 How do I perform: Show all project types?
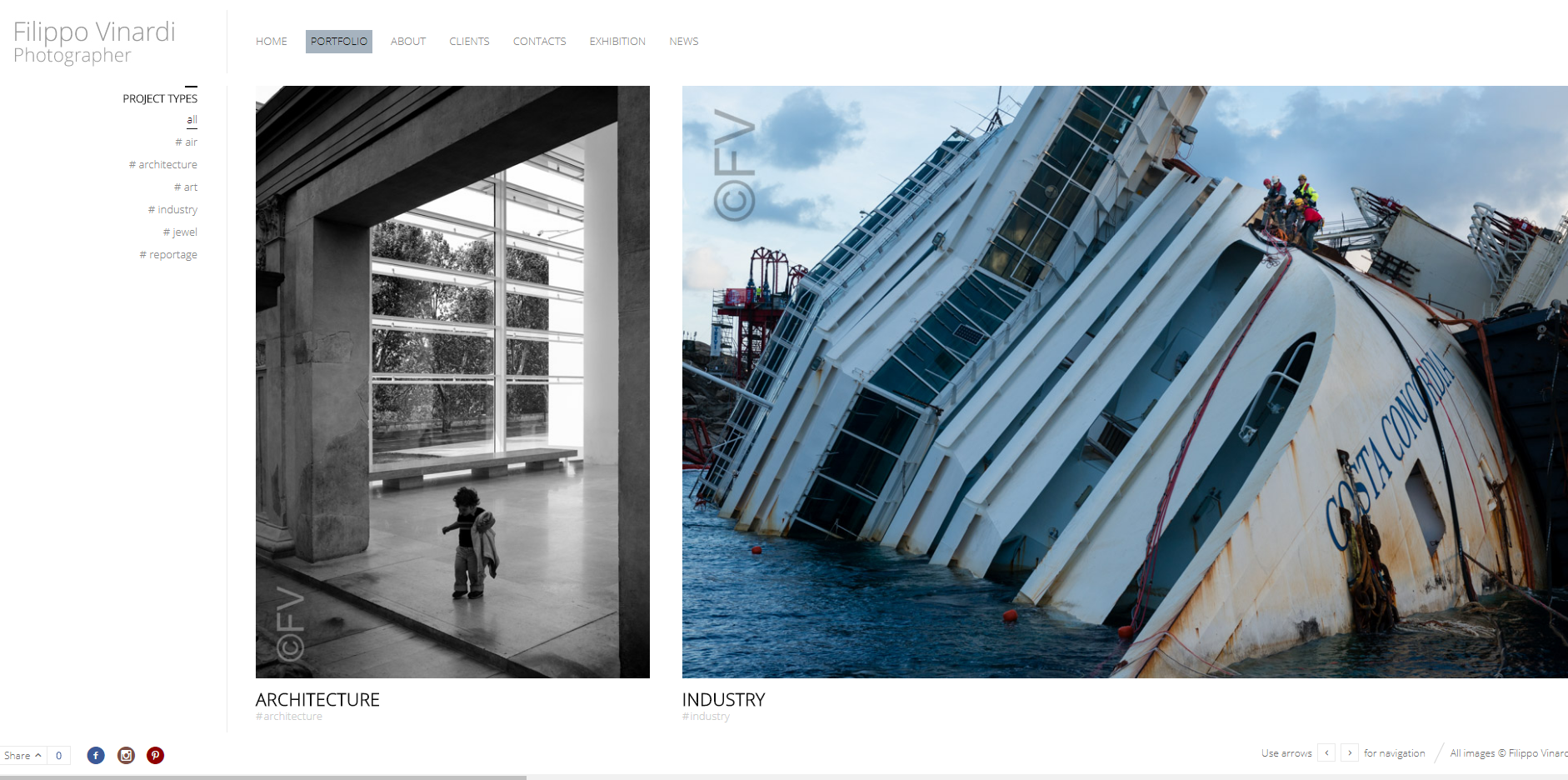point(192,120)
